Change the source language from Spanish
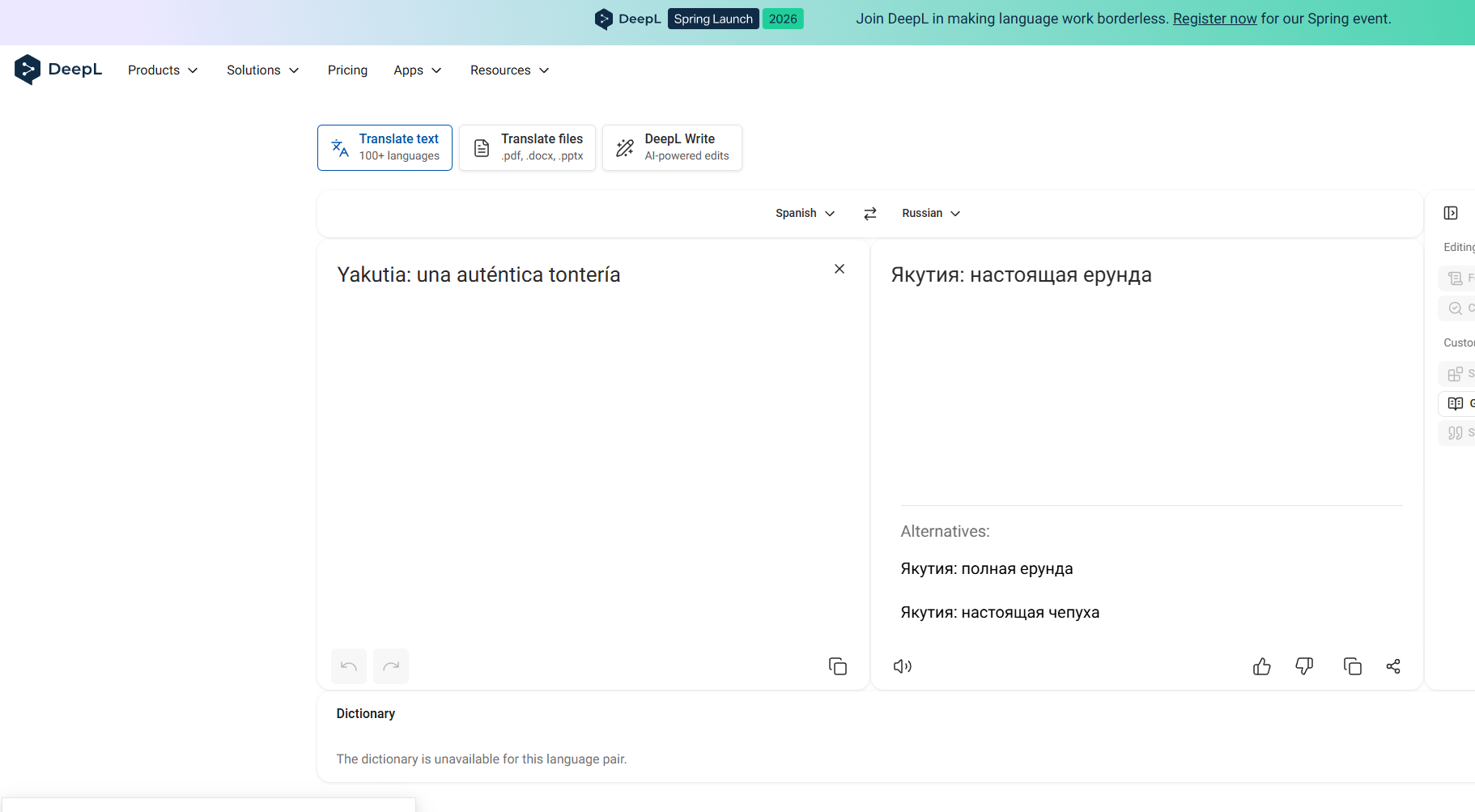 coord(805,214)
